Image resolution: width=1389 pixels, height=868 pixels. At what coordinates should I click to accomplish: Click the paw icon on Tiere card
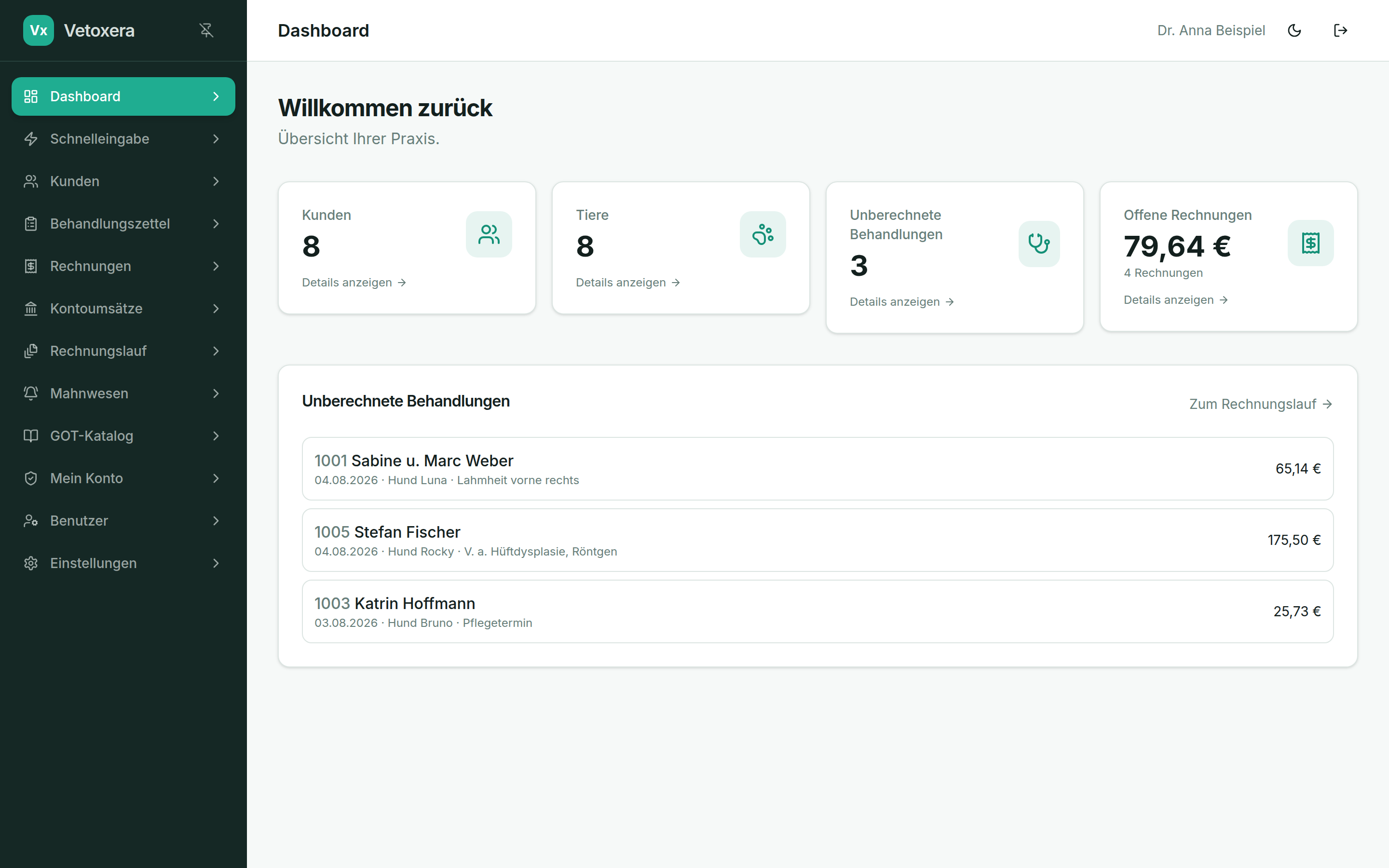point(763,234)
